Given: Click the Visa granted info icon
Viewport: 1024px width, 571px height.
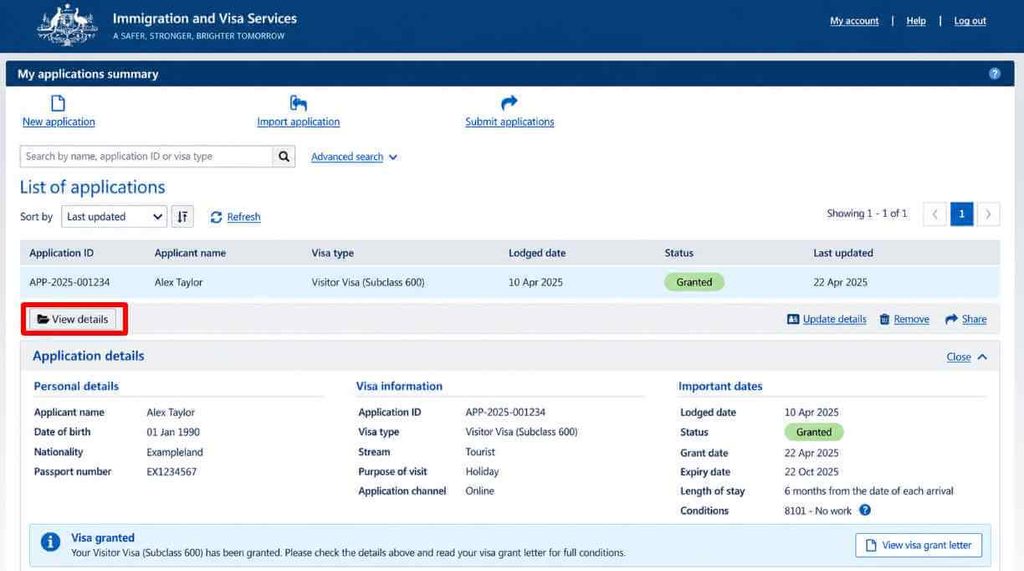Looking at the screenshot, I should [x=50, y=542].
